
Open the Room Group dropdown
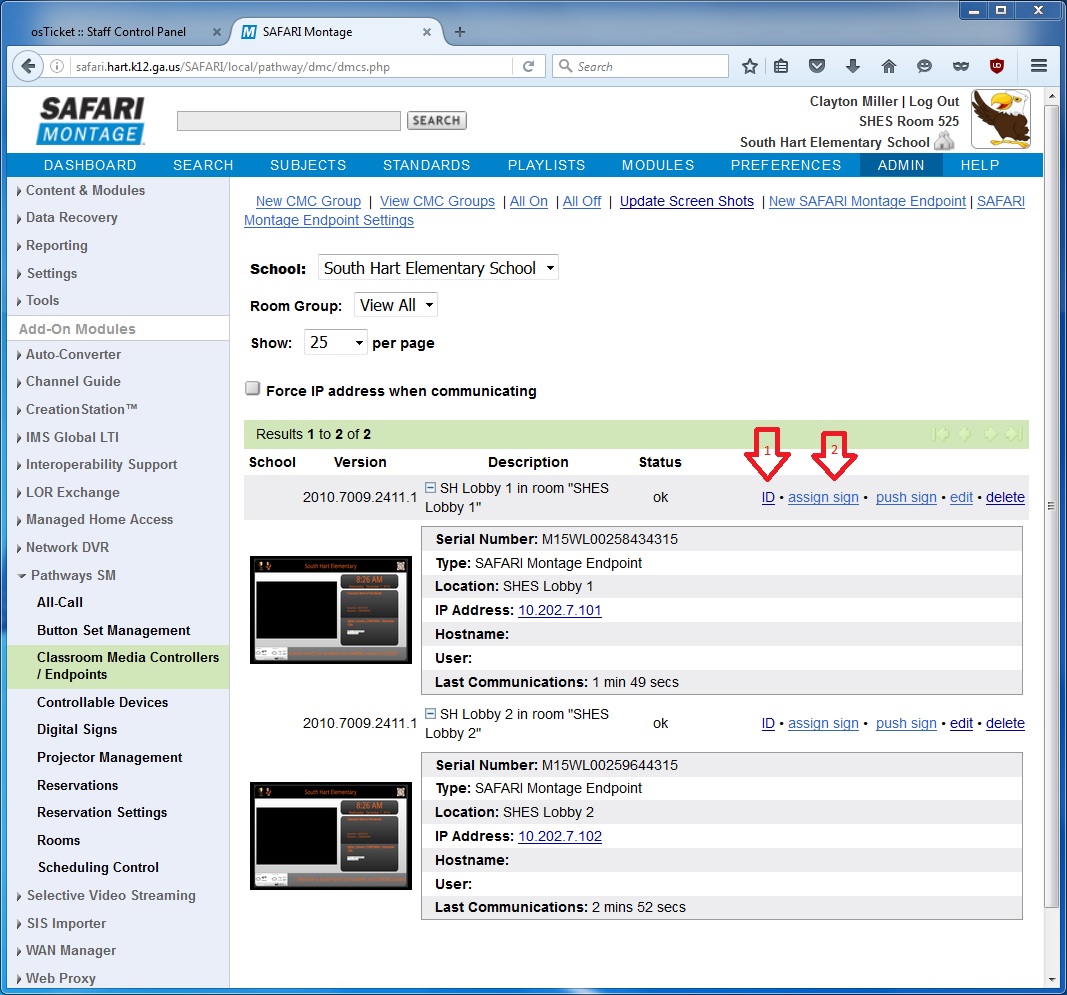[396, 305]
